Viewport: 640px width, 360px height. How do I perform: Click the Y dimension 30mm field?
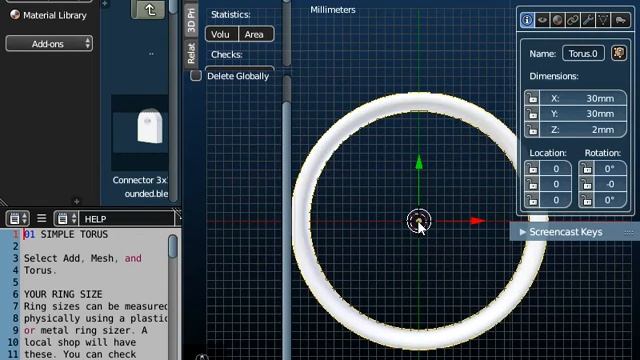(583, 113)
